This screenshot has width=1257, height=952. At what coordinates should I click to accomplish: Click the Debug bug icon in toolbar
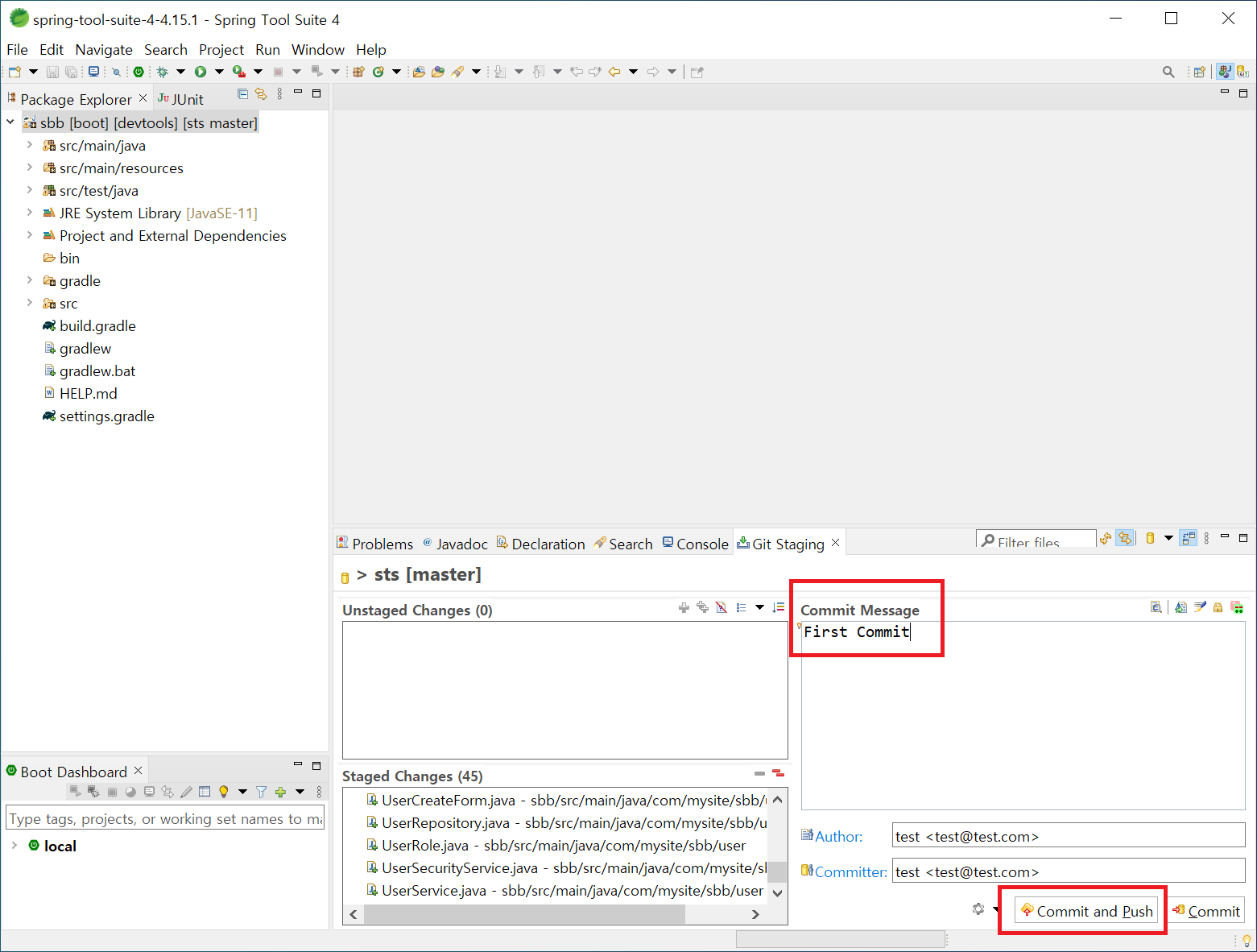pos(163,72)
